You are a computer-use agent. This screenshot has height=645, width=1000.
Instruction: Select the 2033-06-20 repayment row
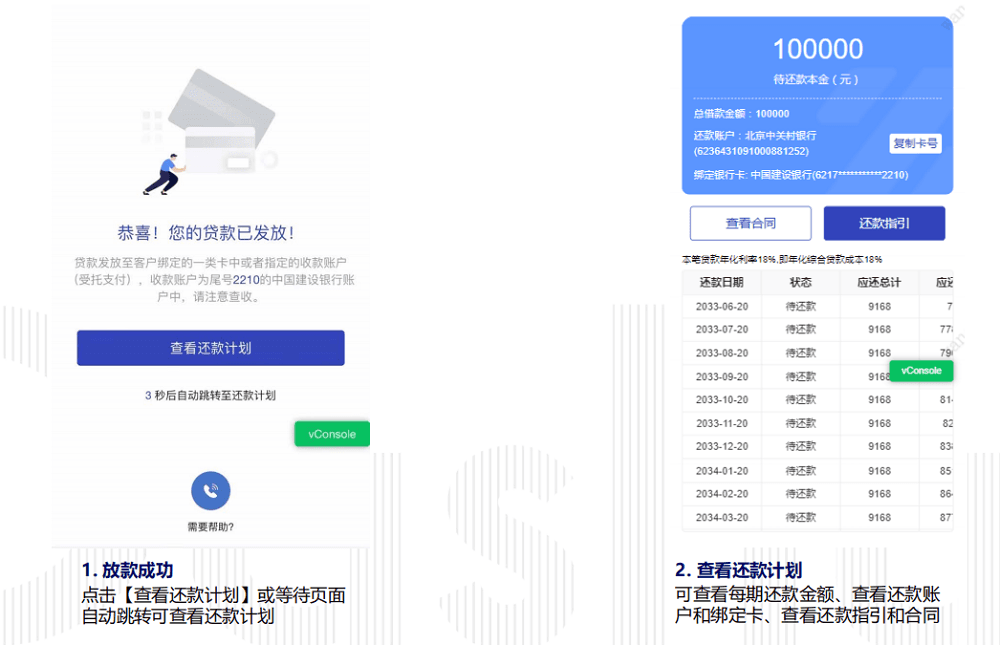point(722,306)
